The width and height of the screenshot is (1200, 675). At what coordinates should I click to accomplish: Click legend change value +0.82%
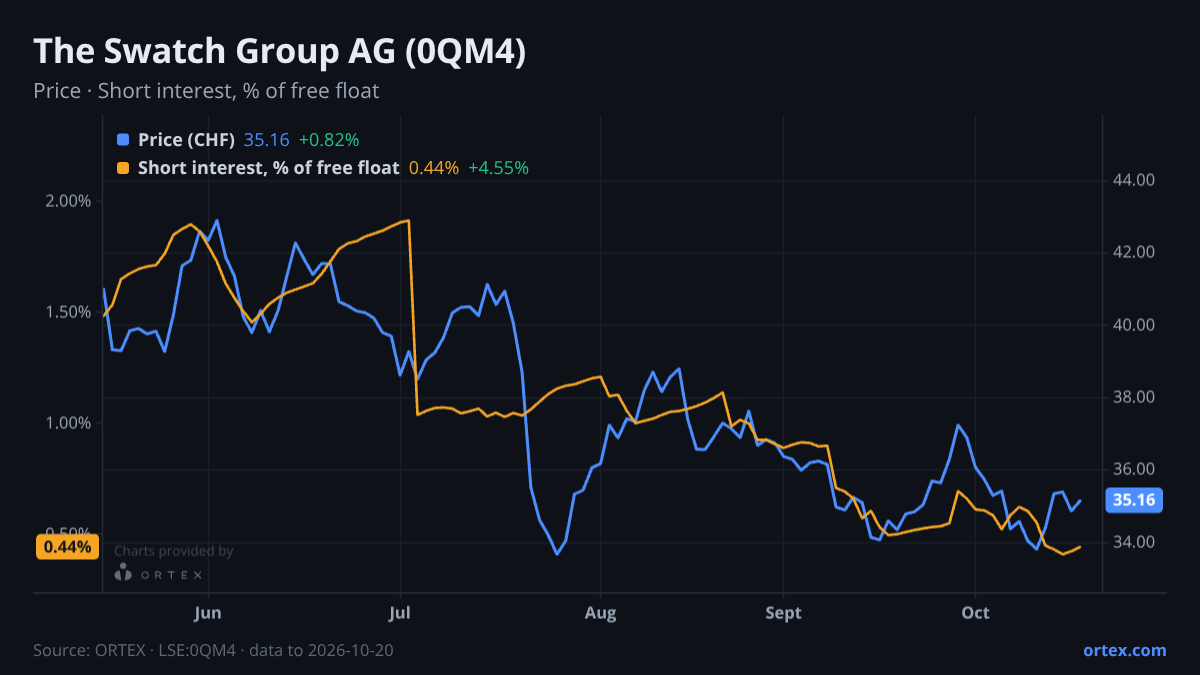point(329,139)
